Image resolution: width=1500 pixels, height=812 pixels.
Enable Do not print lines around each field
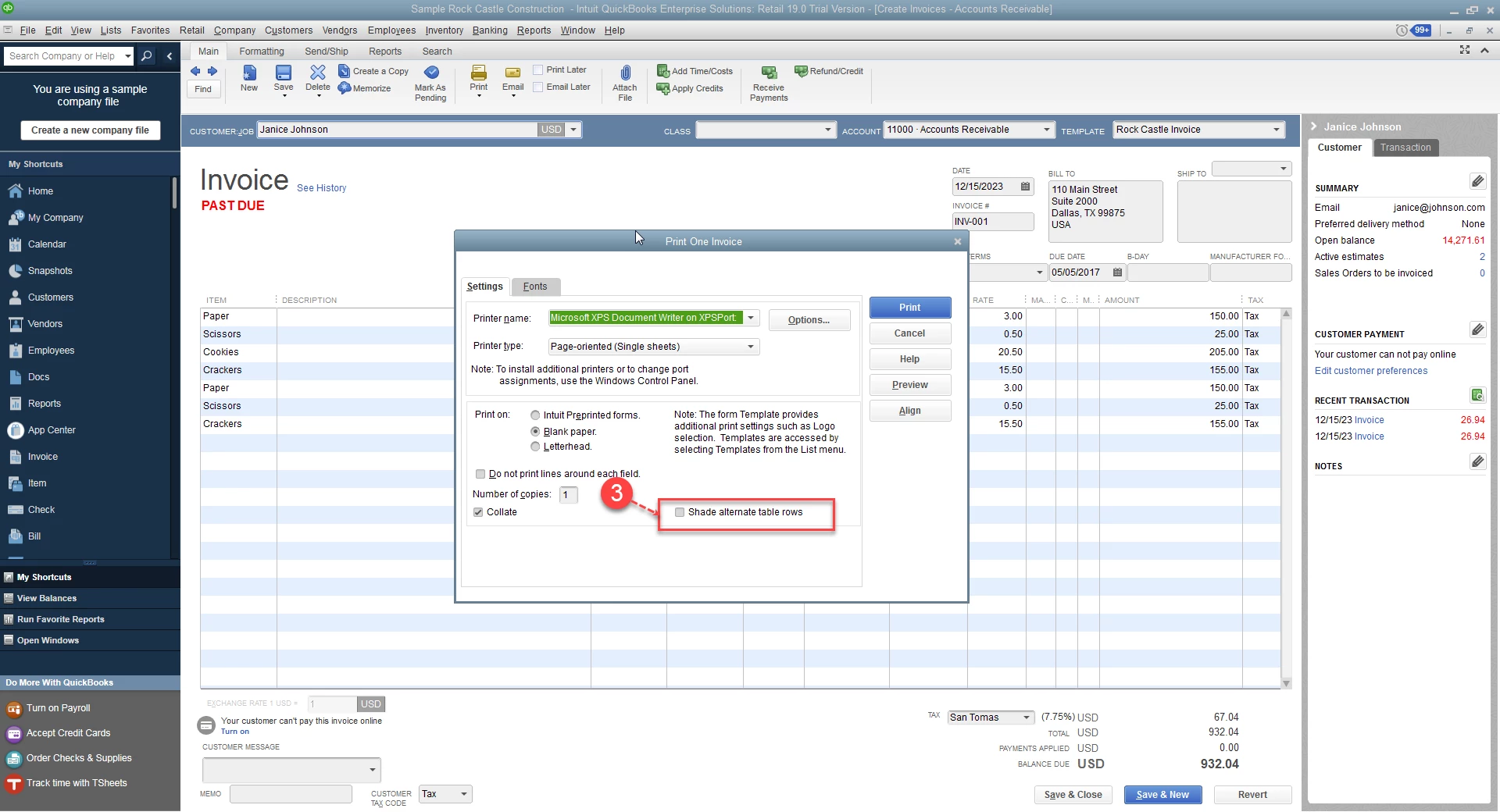(480, 474)
